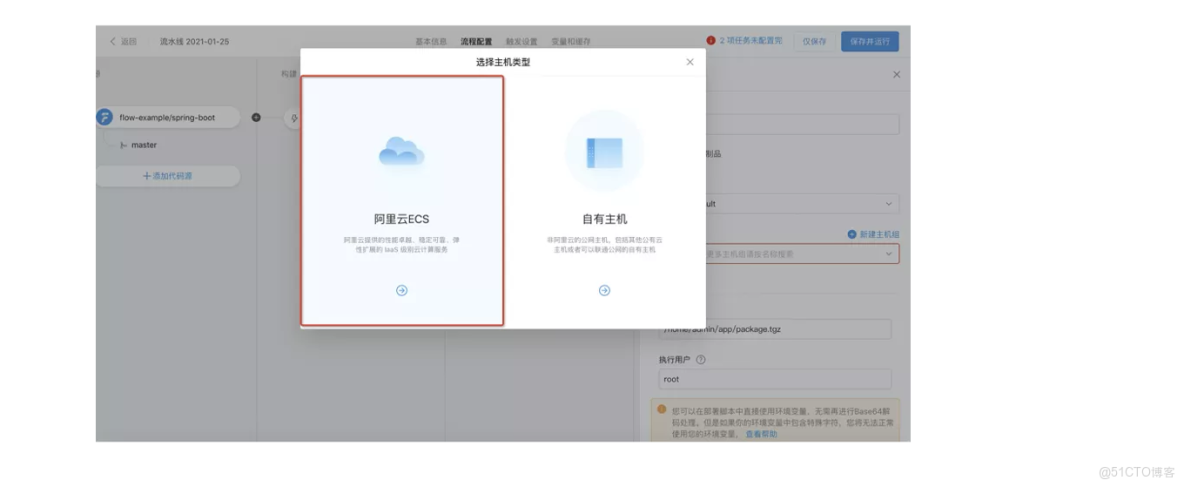Open the 查看帮助 link
Screen dimensions: 1184x487
coord(761,434)
